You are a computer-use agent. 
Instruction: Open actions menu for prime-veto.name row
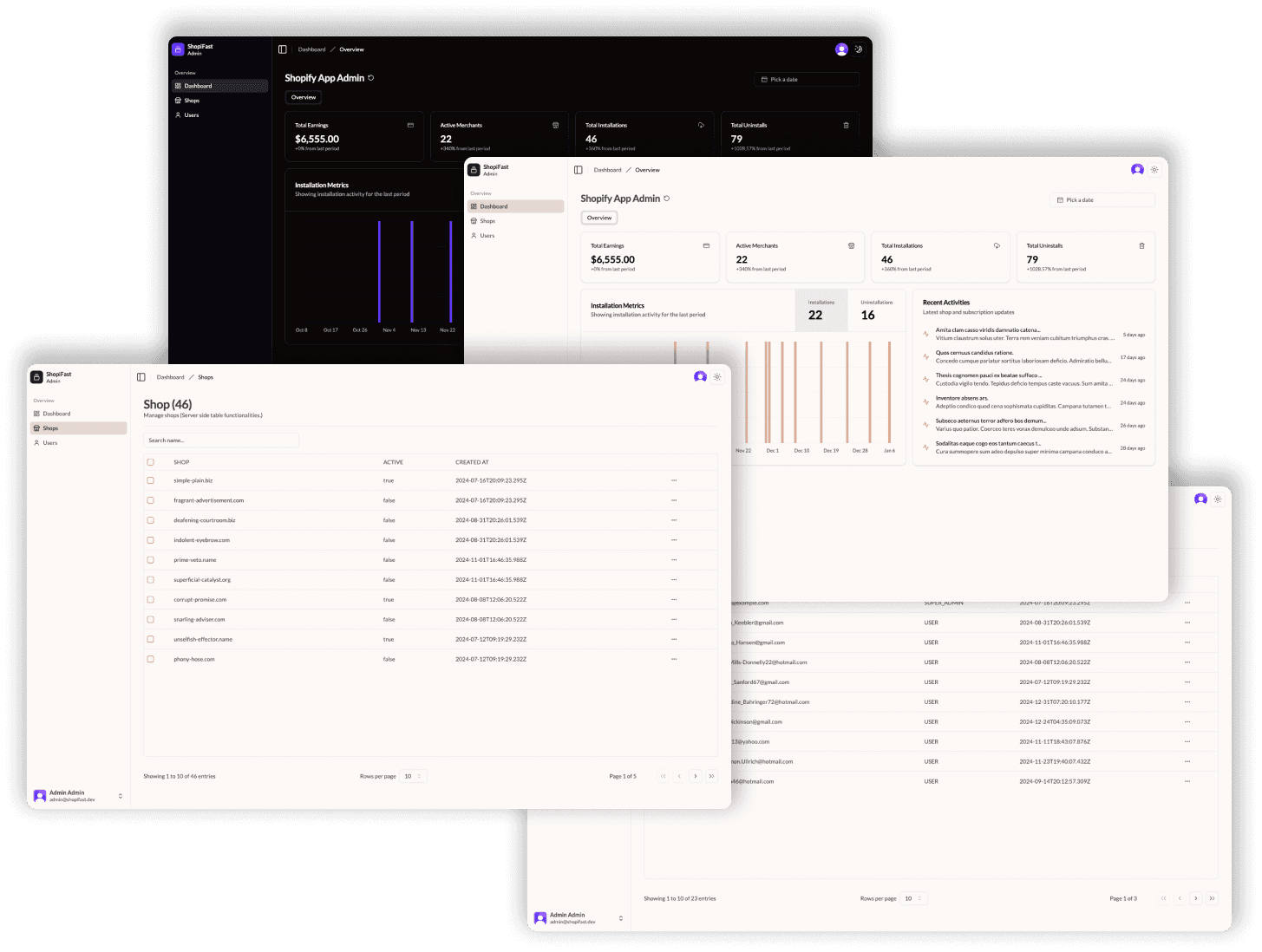[674, 560]
